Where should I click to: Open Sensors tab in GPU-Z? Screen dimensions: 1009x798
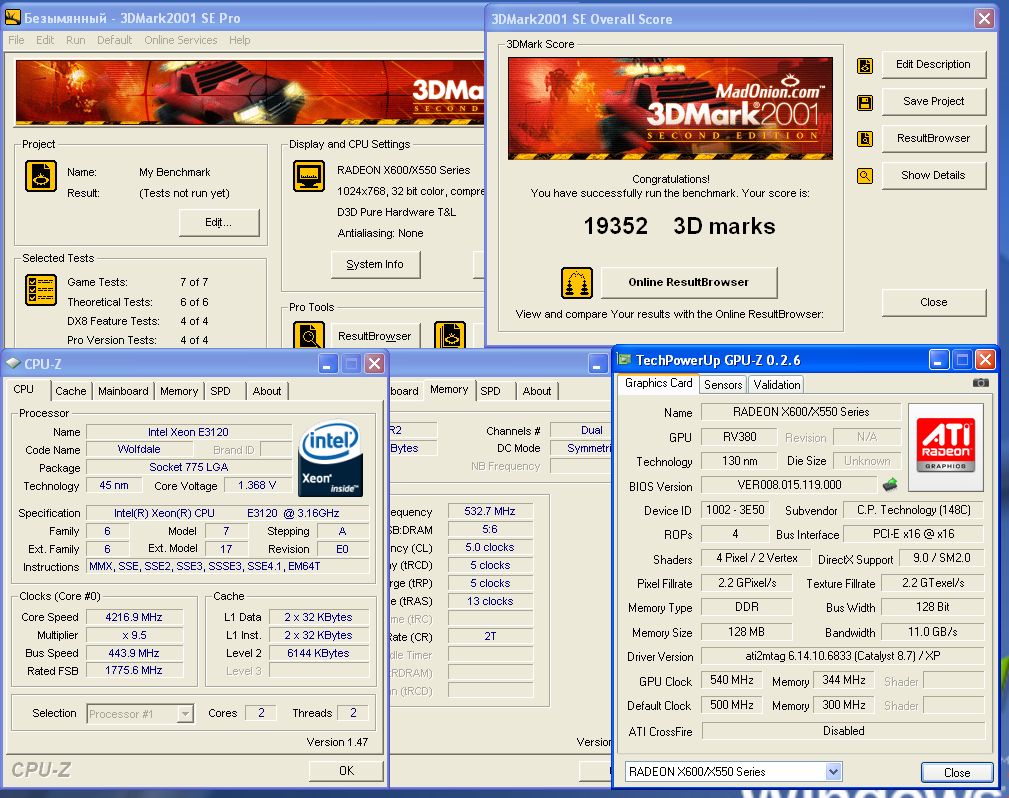tap(723, 385)
